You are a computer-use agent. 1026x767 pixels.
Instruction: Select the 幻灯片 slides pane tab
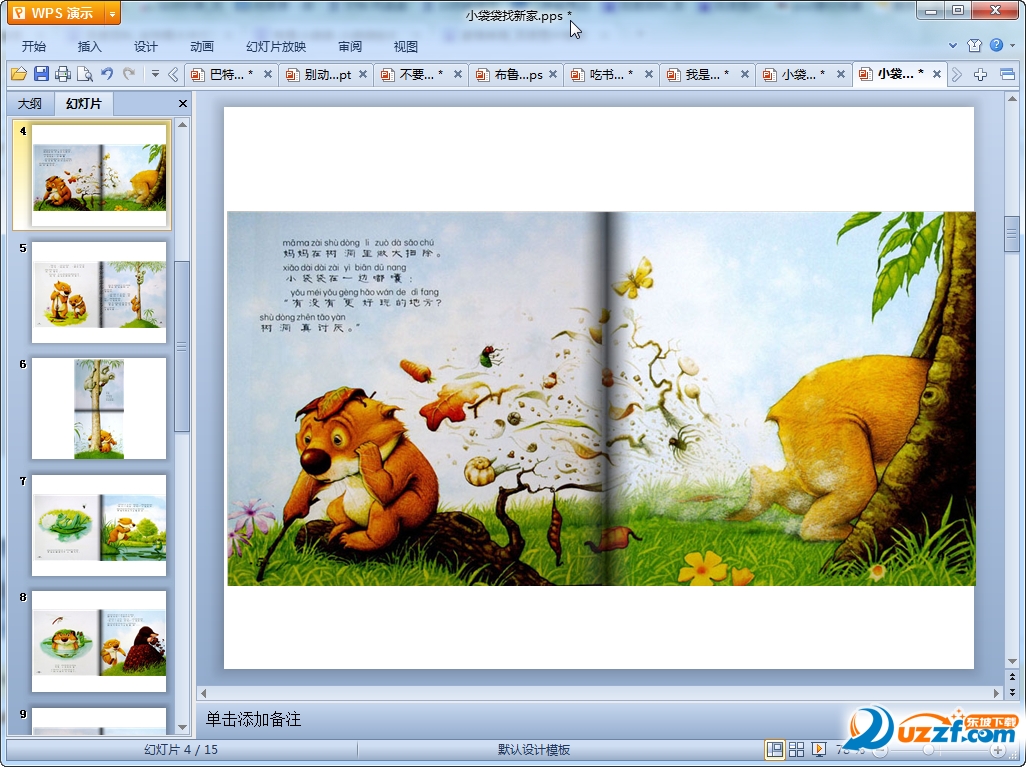(x=84, y=103)
